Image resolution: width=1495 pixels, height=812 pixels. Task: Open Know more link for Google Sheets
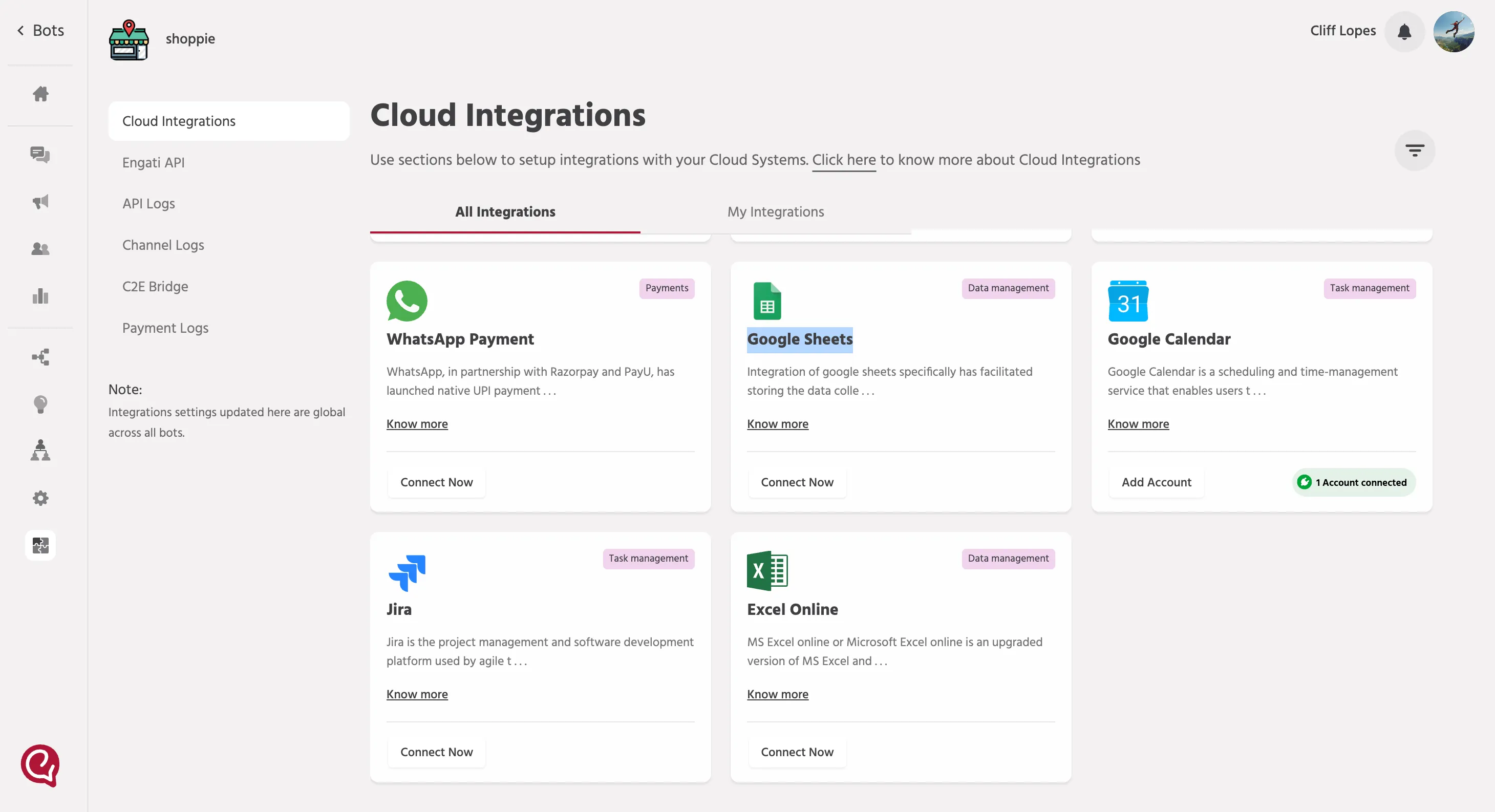pos(777,424)
